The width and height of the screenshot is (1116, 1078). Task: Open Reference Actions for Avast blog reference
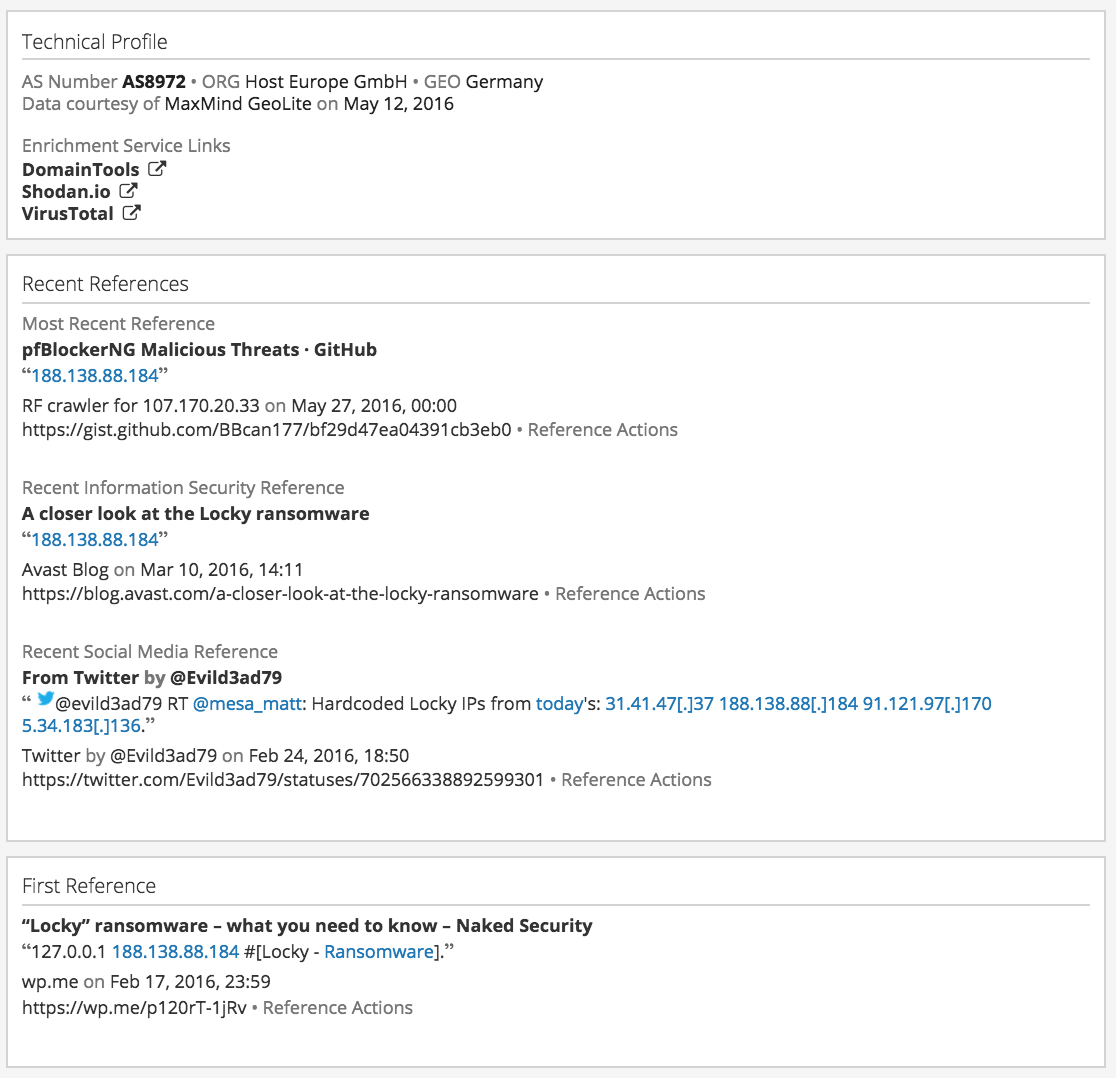(630, 594)
